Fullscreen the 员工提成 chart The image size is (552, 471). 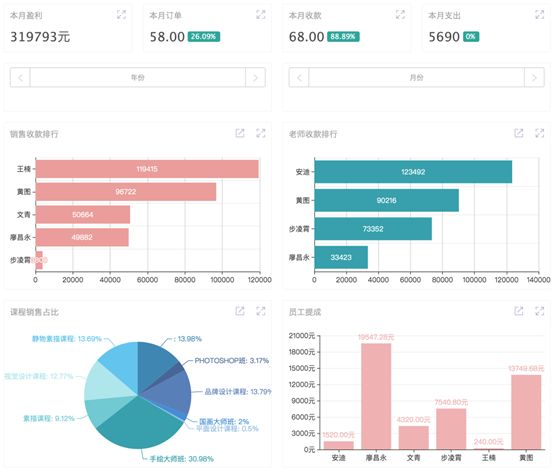[x=540, y=311]
